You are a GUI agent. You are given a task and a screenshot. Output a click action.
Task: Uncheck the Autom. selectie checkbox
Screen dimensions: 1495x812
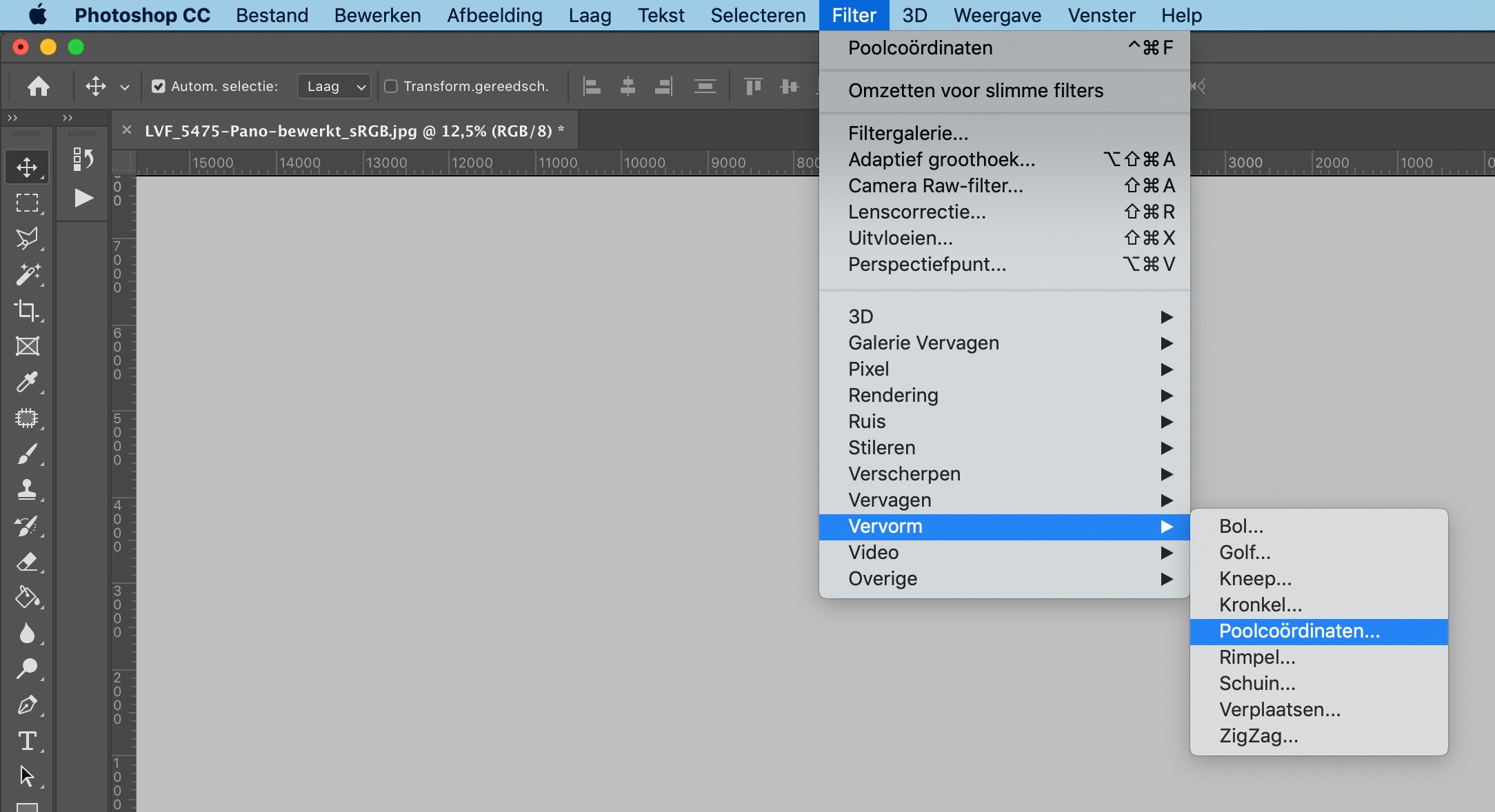click(159, 86)
